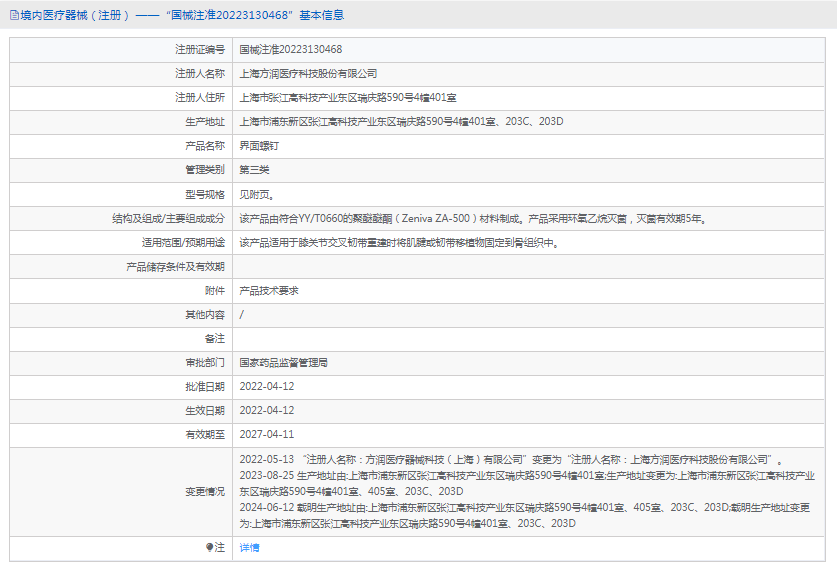The width and height of the screenshot is (837, 564).
Task: Click the 注册人住所 row label
Action: coord(200,98)
